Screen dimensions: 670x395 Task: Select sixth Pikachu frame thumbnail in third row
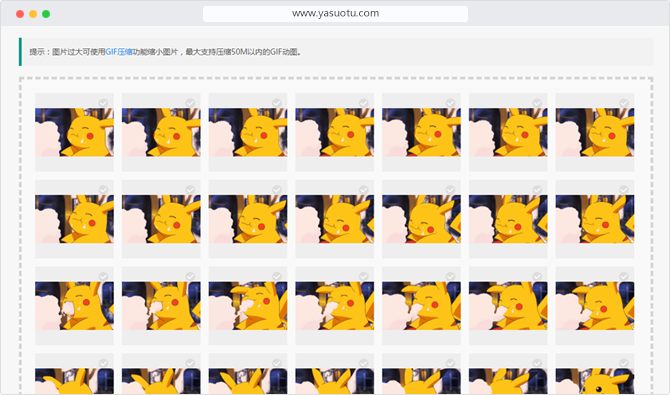pos(508,306)
